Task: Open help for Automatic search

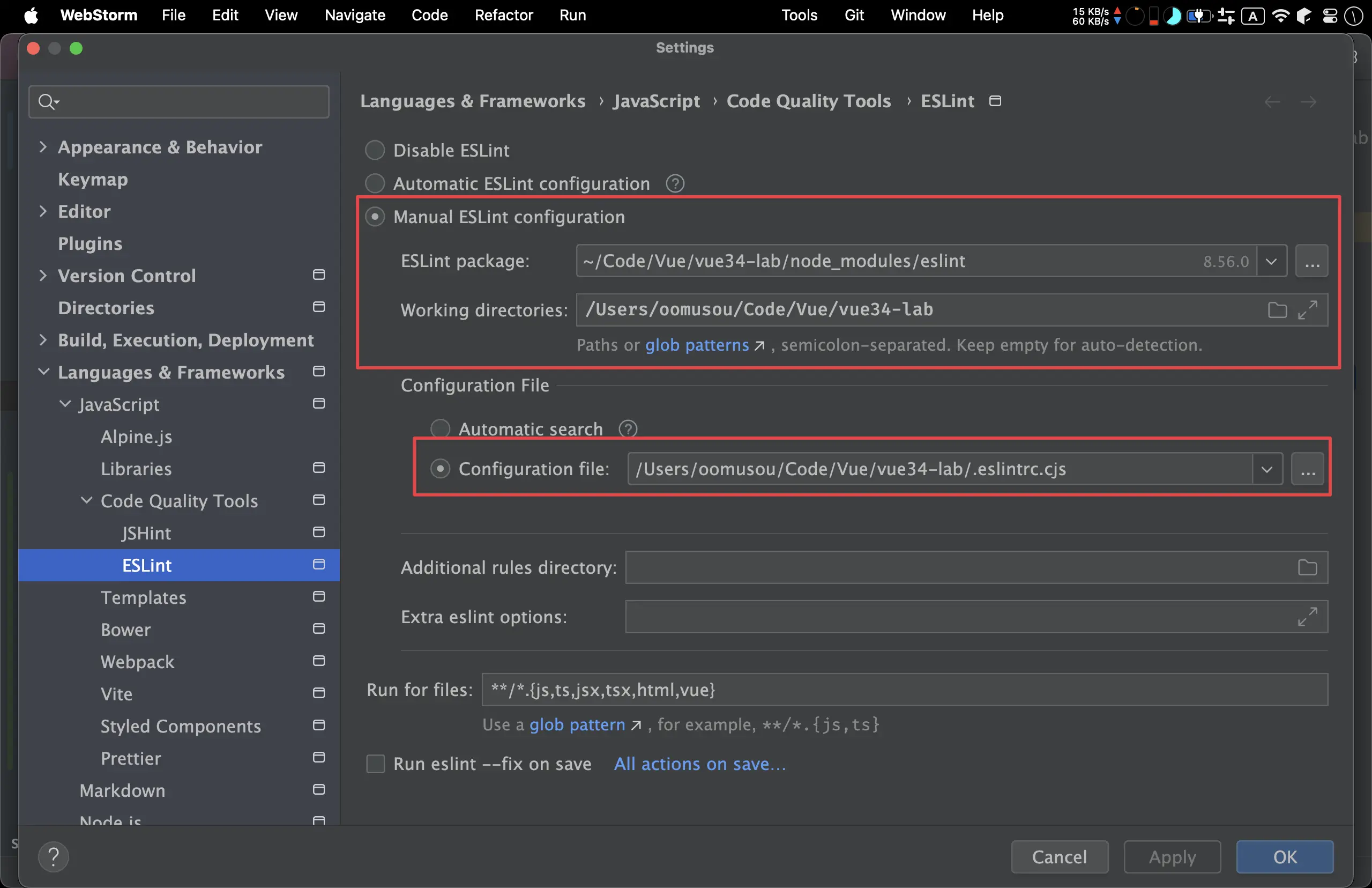Action: tap(628, 429)
